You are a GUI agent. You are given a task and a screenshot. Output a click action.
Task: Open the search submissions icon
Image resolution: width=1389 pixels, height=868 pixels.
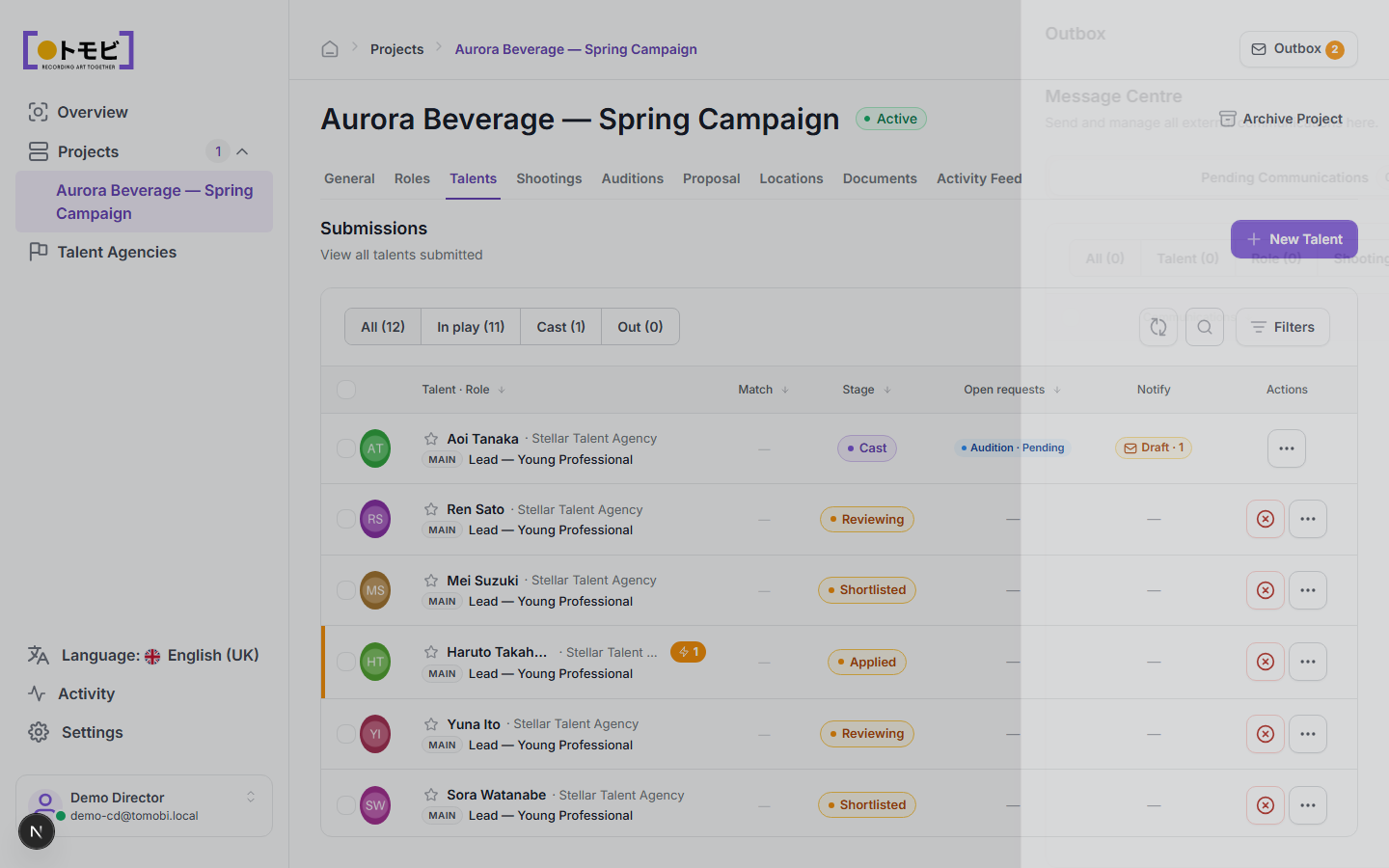tap(1205, 327)
